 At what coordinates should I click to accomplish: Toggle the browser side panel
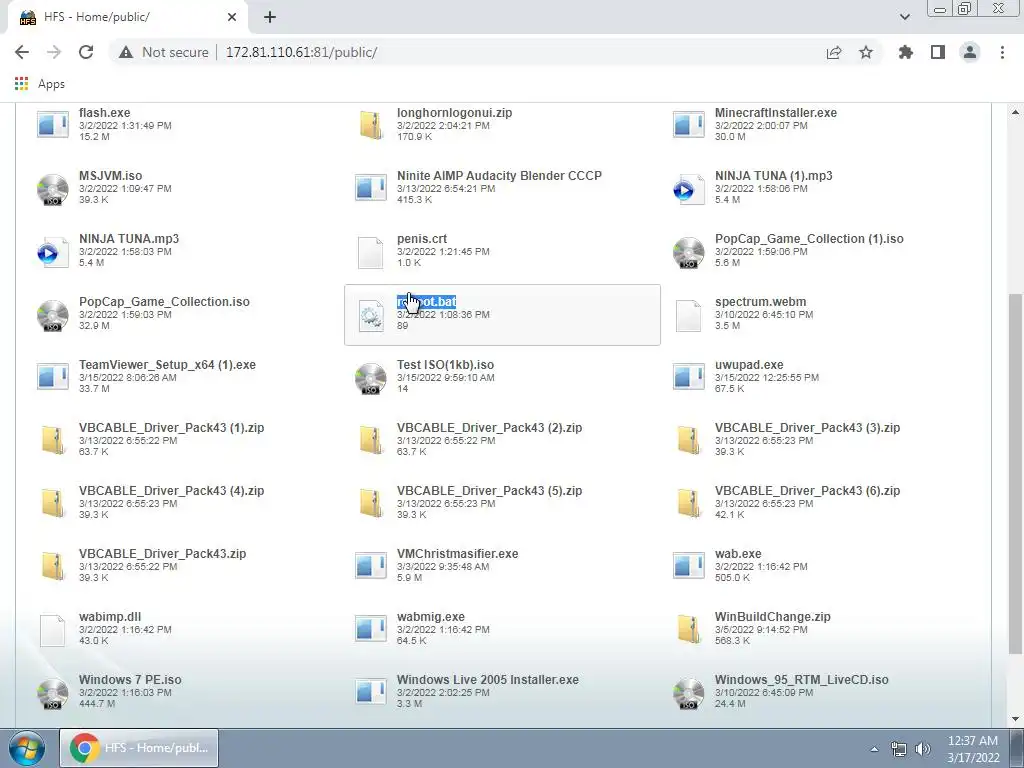[x=938, y=52]
